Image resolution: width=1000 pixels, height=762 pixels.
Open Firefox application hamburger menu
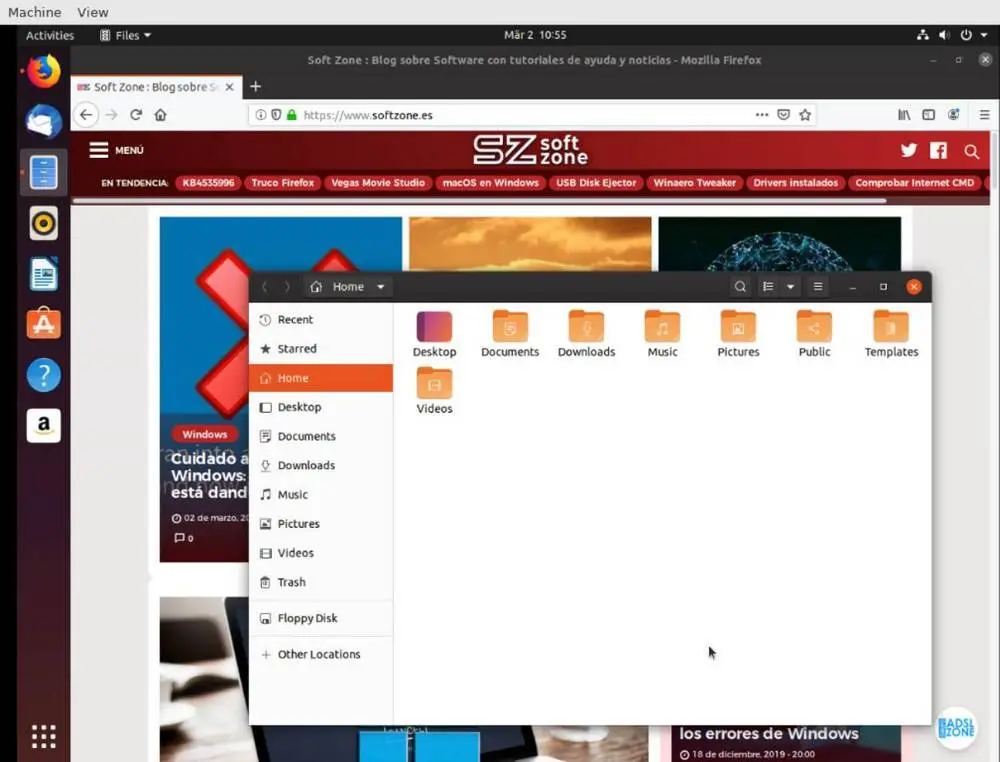[985, 115]
